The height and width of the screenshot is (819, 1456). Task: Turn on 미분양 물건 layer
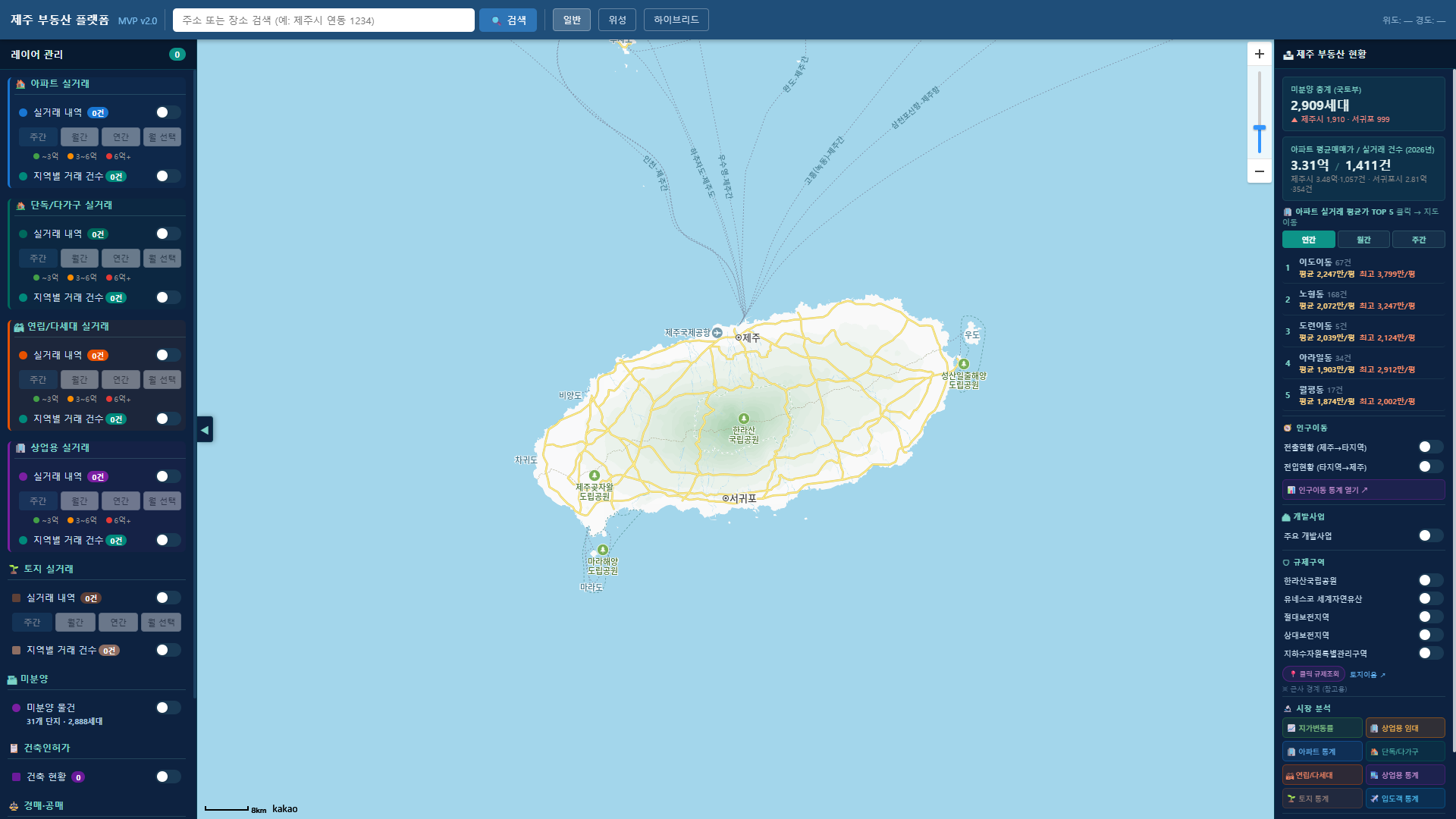tap(168, 708)
